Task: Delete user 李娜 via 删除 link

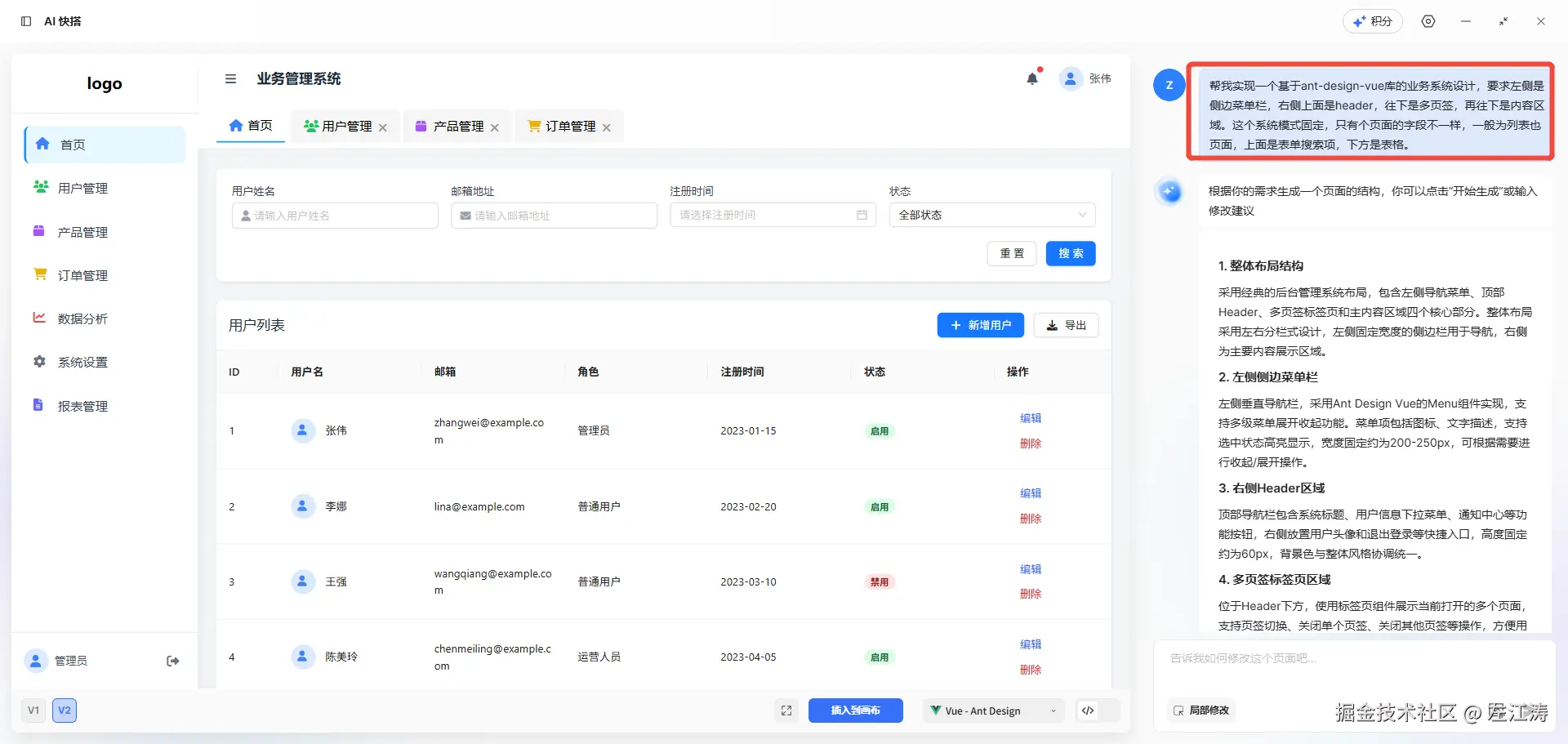Action: click(1031, 519)
